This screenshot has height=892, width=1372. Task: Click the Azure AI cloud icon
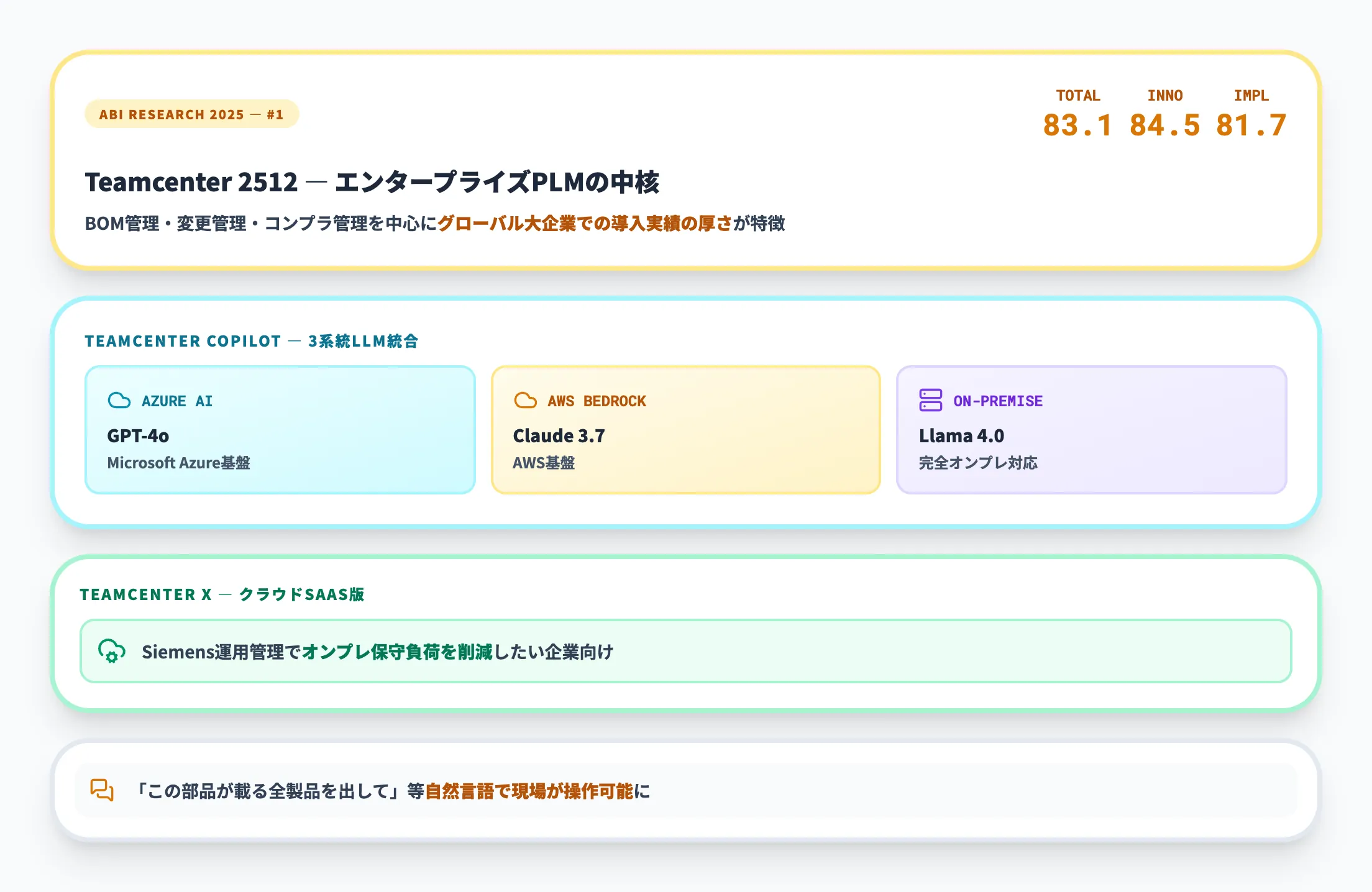(x=119, y=401)
